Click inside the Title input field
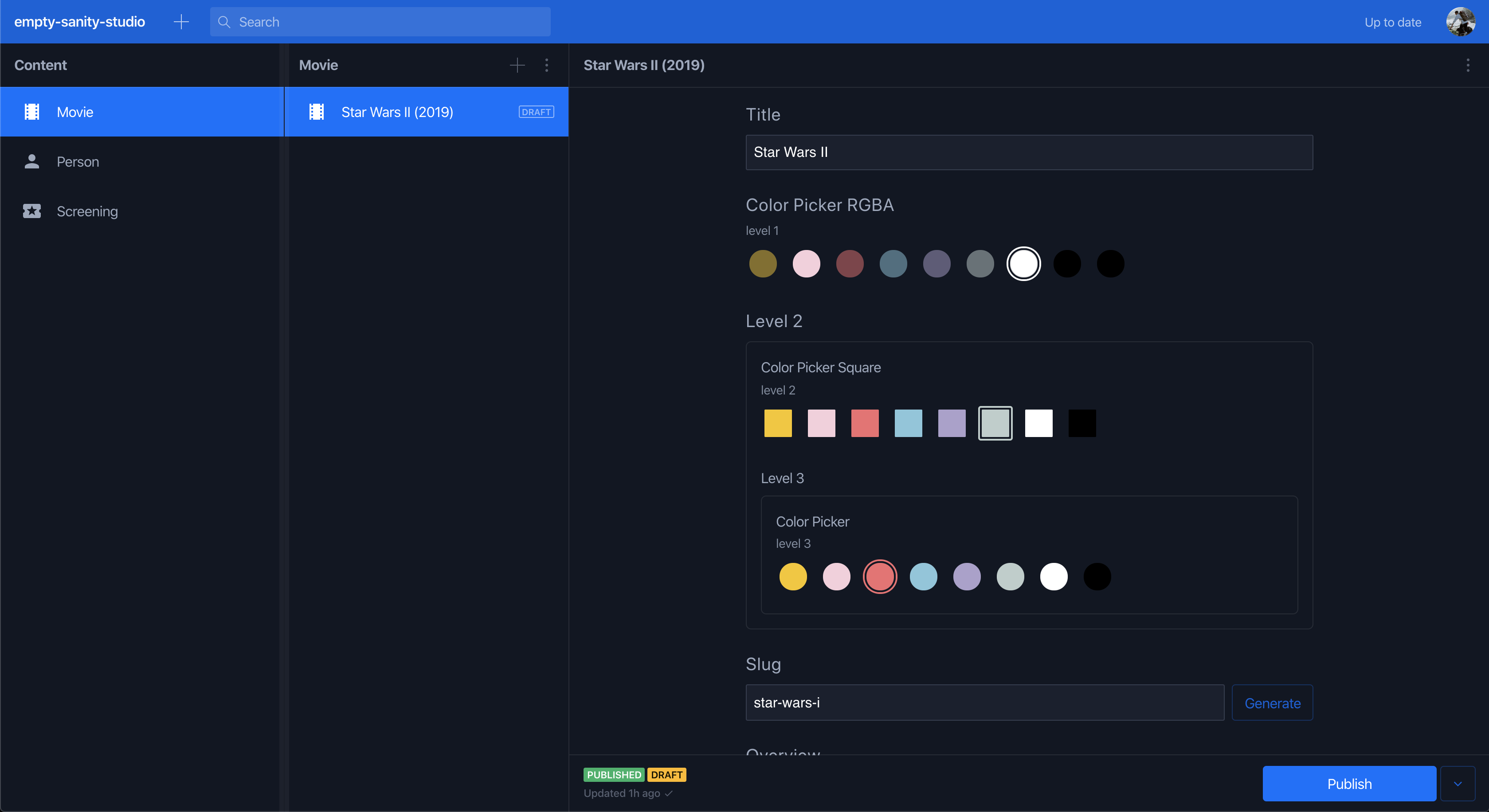The image size is (1489, 812). coord(1029,152)
